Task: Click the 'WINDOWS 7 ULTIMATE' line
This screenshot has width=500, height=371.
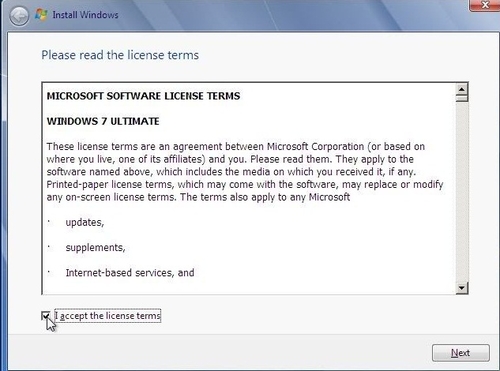Action: (103, 121)
